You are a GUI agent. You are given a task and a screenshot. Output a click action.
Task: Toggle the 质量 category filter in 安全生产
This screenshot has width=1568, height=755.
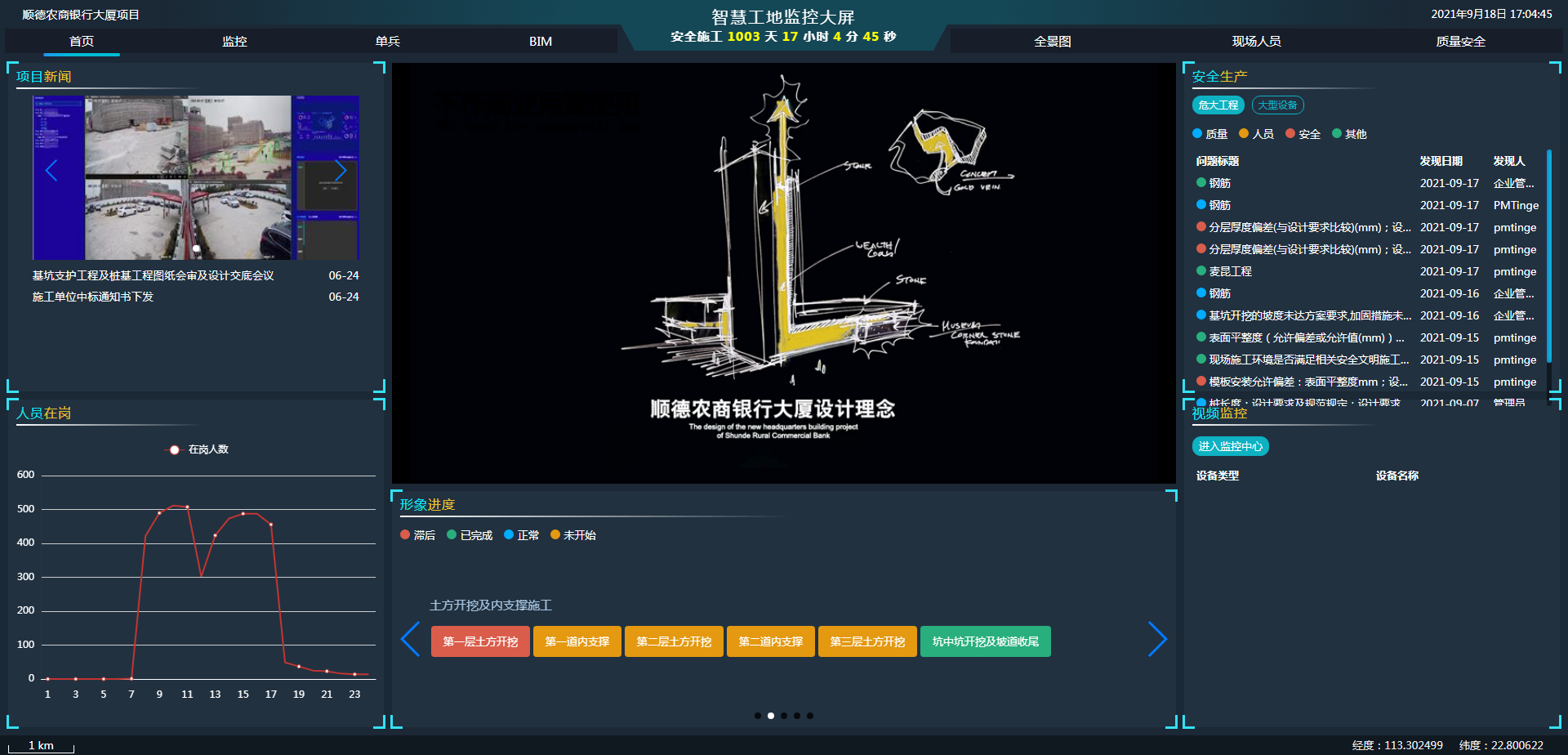[1212, 134]
